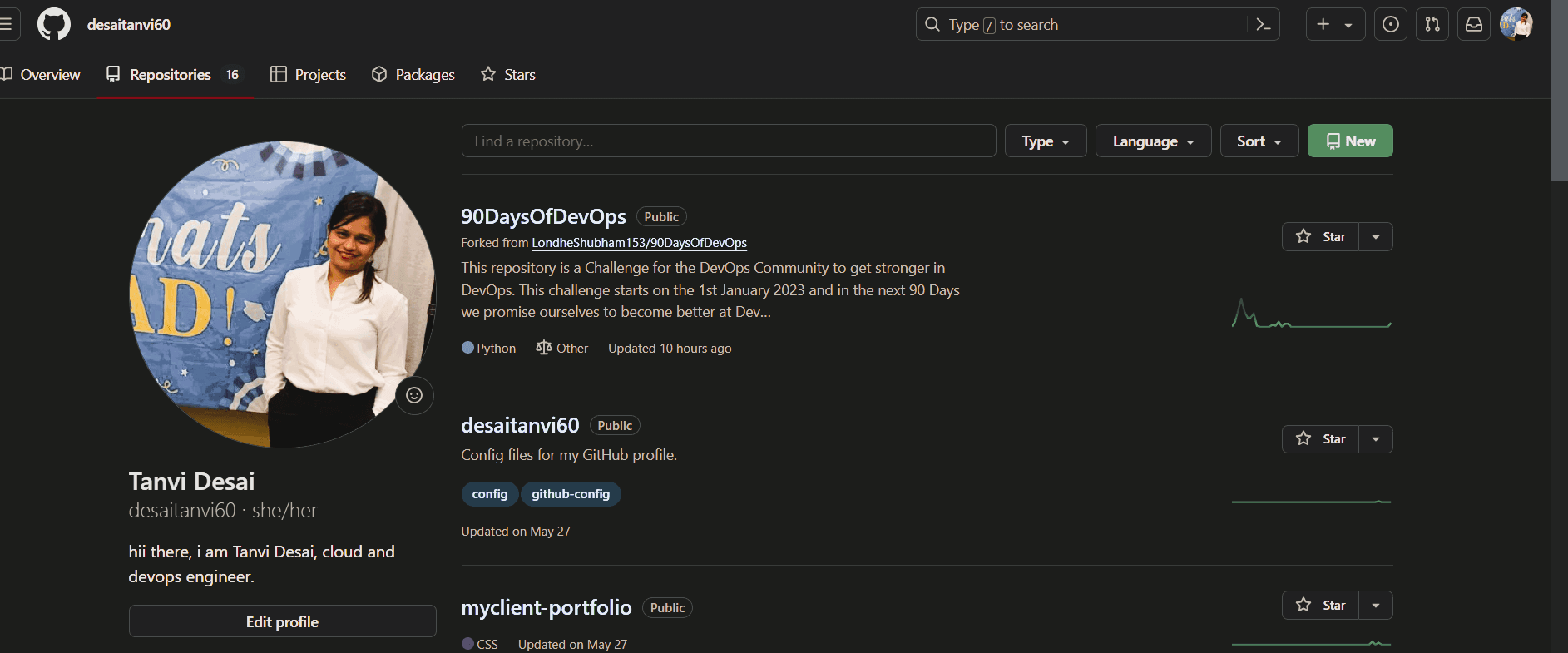Open the command palette icon

1263,25
